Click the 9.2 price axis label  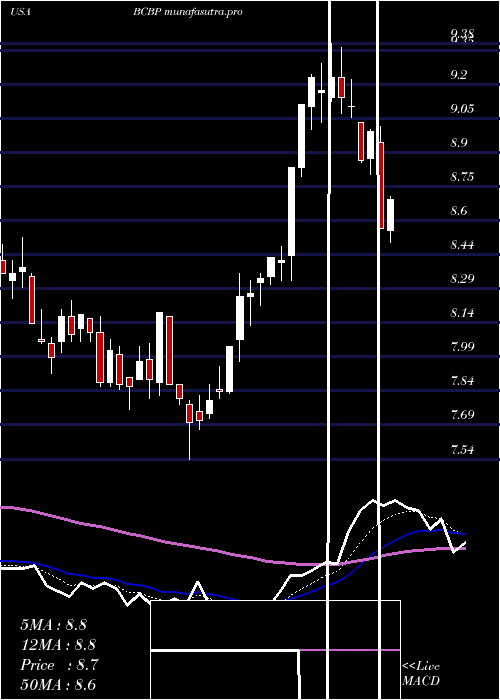point(459,75)
